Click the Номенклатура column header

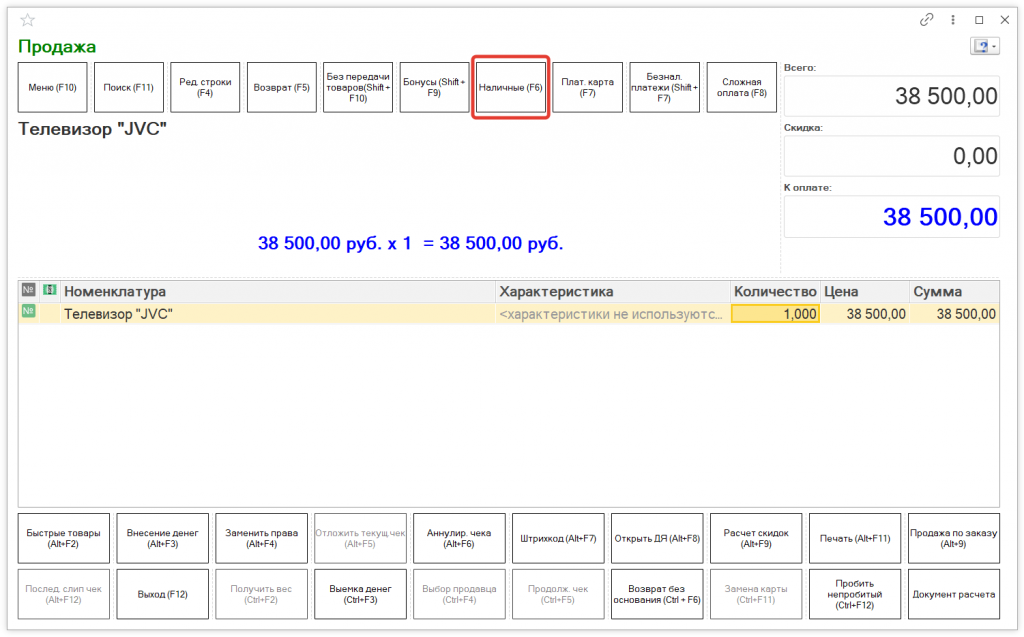click(x=278, y=291)
